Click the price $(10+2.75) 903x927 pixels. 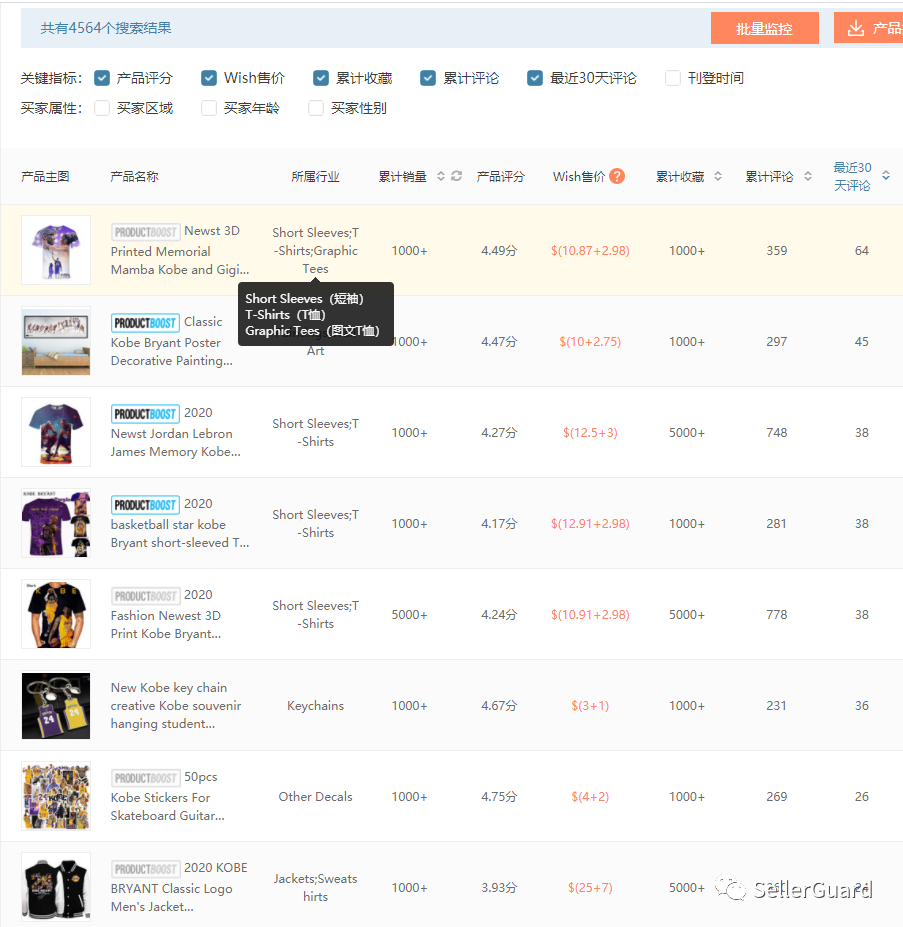click(590, 342)
